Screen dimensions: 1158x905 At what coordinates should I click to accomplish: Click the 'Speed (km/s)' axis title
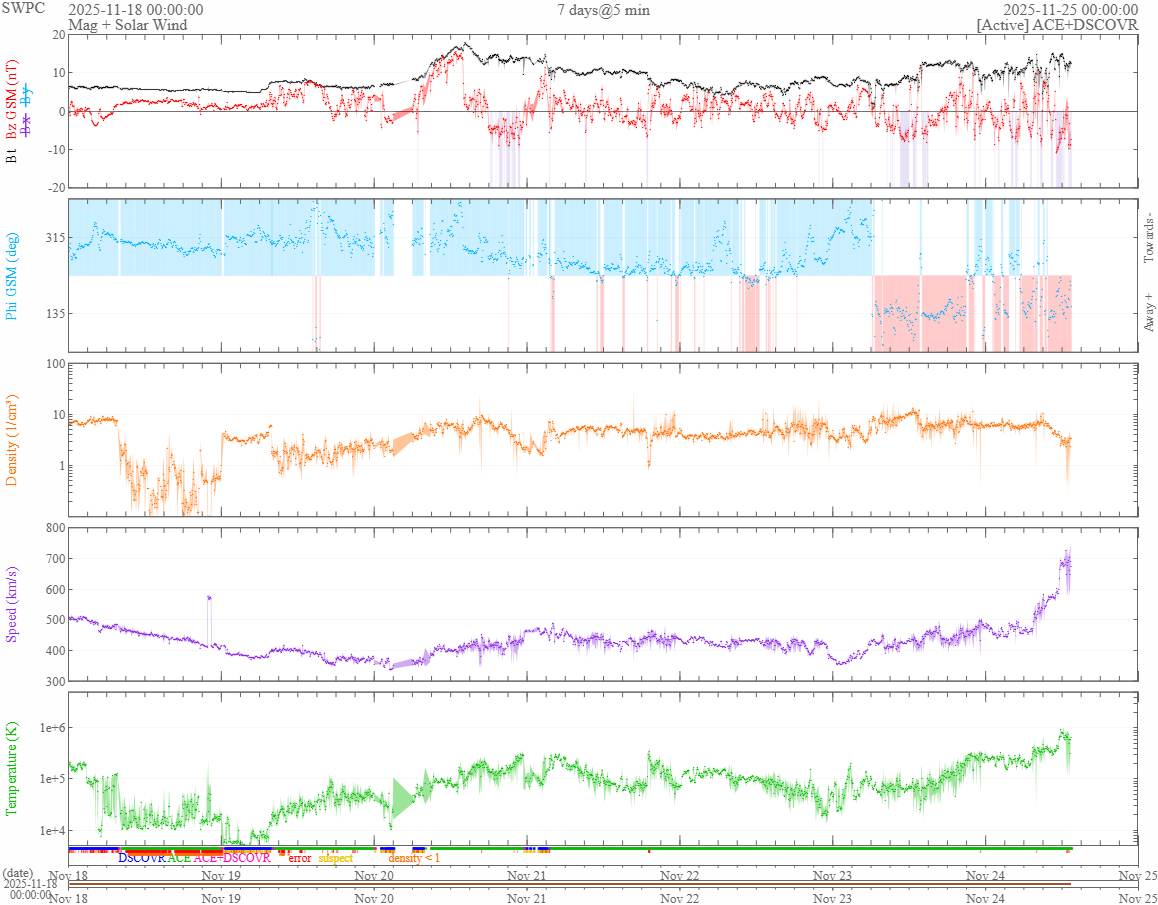12,604
